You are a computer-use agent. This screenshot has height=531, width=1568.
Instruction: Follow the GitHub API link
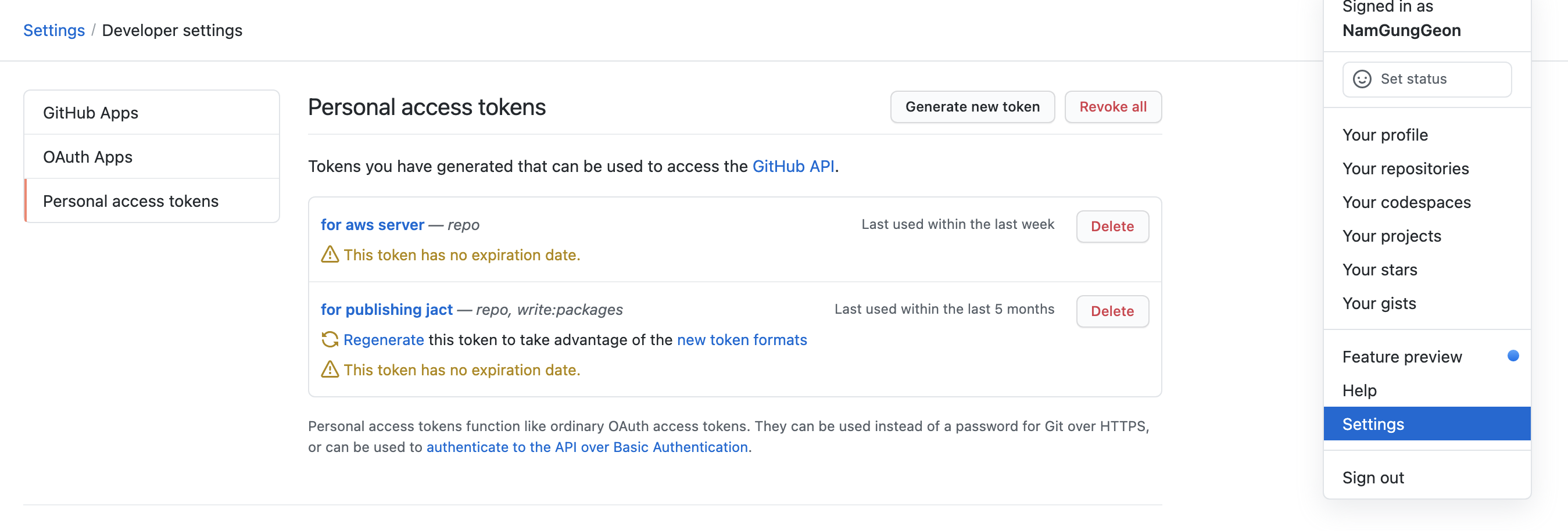click(x=793, y=167)
